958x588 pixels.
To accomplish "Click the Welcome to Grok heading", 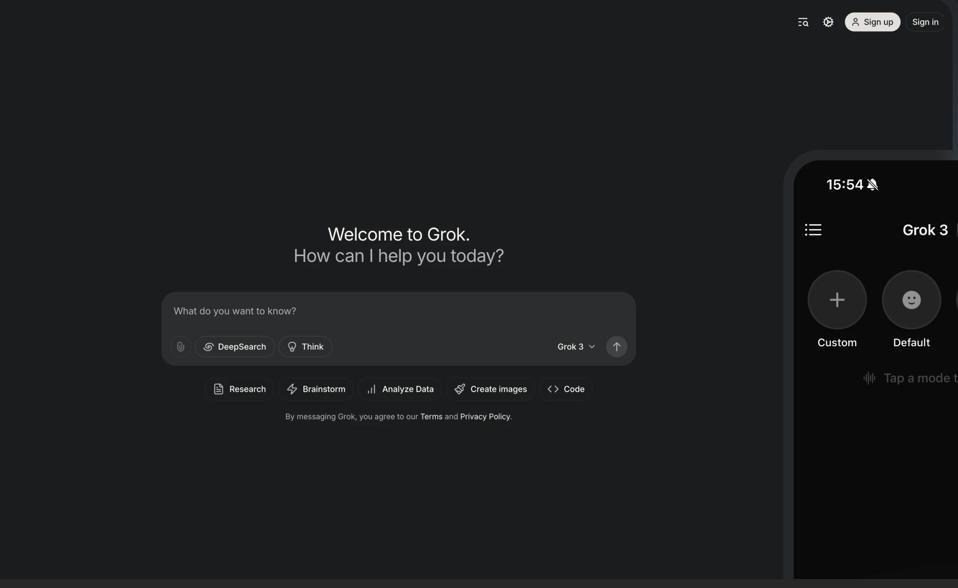I will pyautogui.click(x=398, y=234).
